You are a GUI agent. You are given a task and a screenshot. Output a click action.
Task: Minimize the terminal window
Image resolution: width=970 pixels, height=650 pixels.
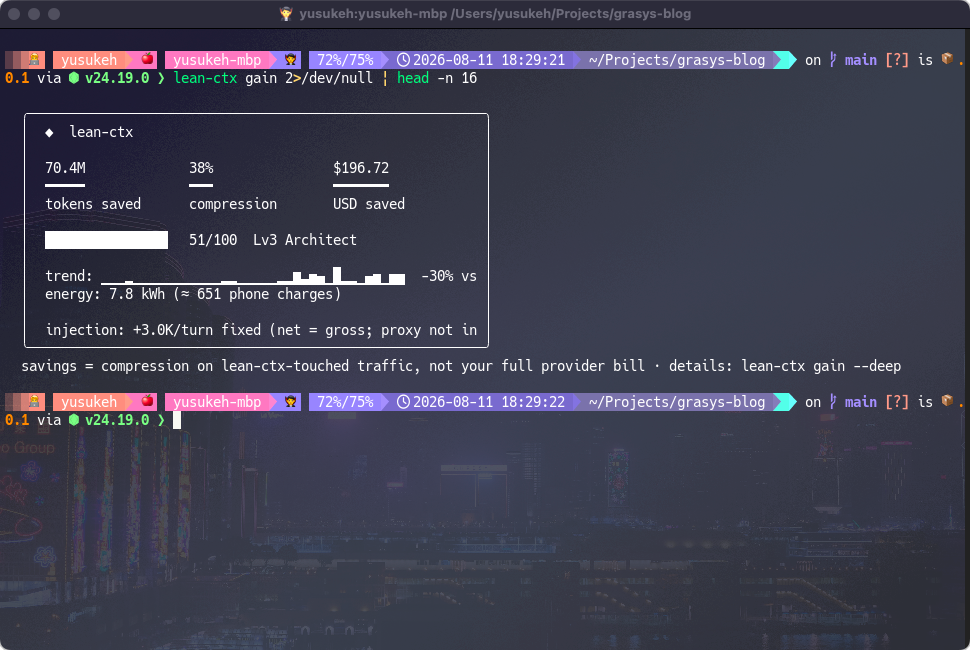tap(34, 14)
